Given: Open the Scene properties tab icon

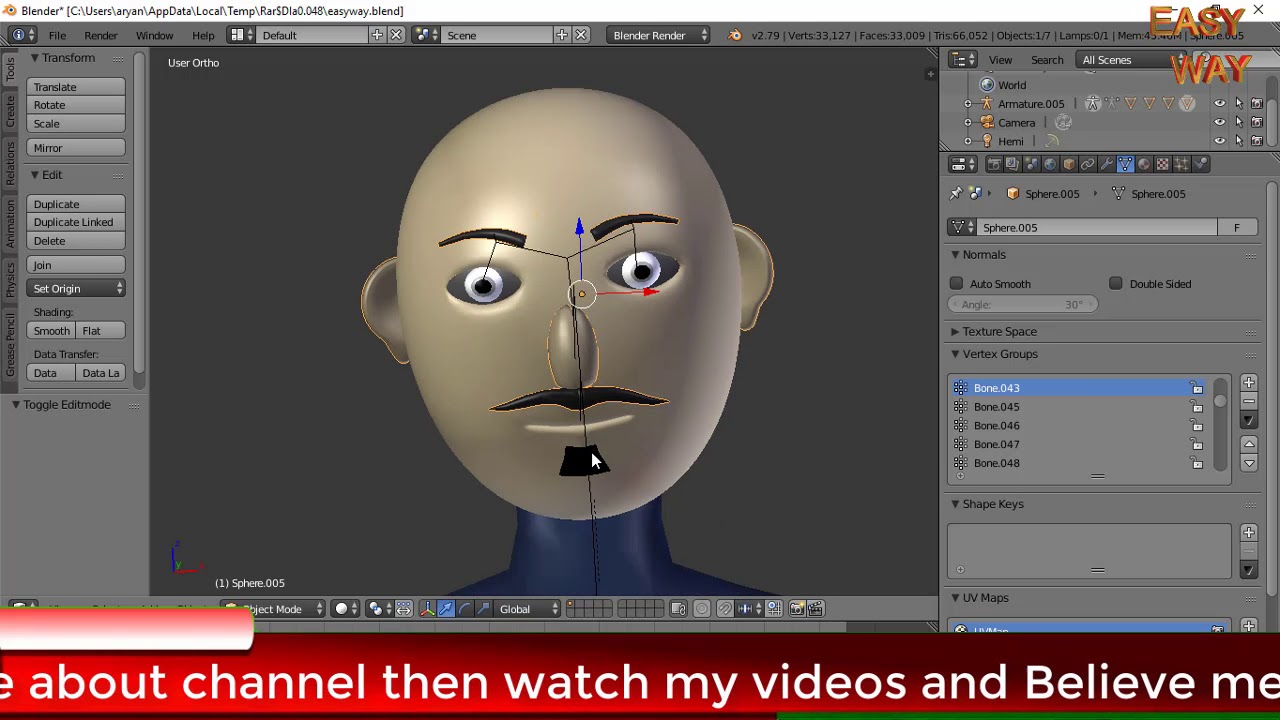Looking at the screenshot, I should [1031, 164].
